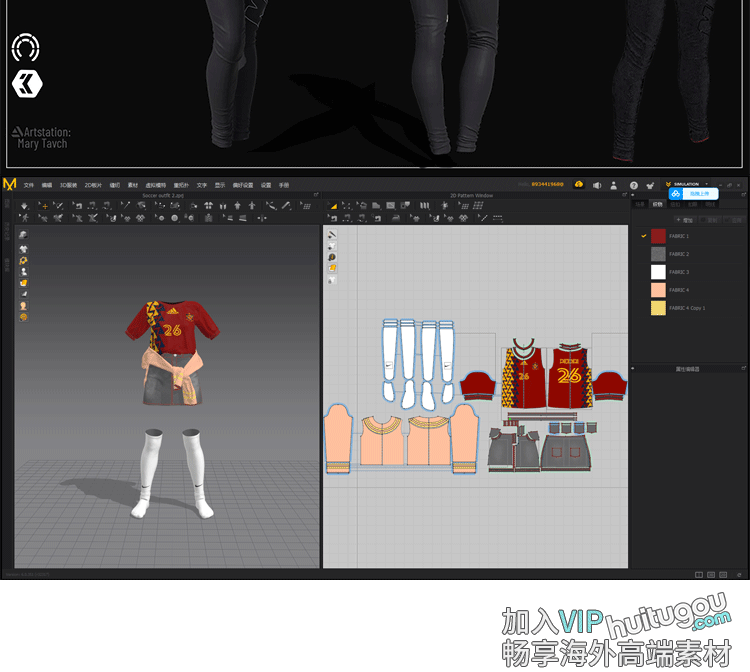This screenshot has width=750, height=672.
Task: Click the Simulate arrow tool in 3D toolbar
Action: pyautogui.click(x=22, y=205)
